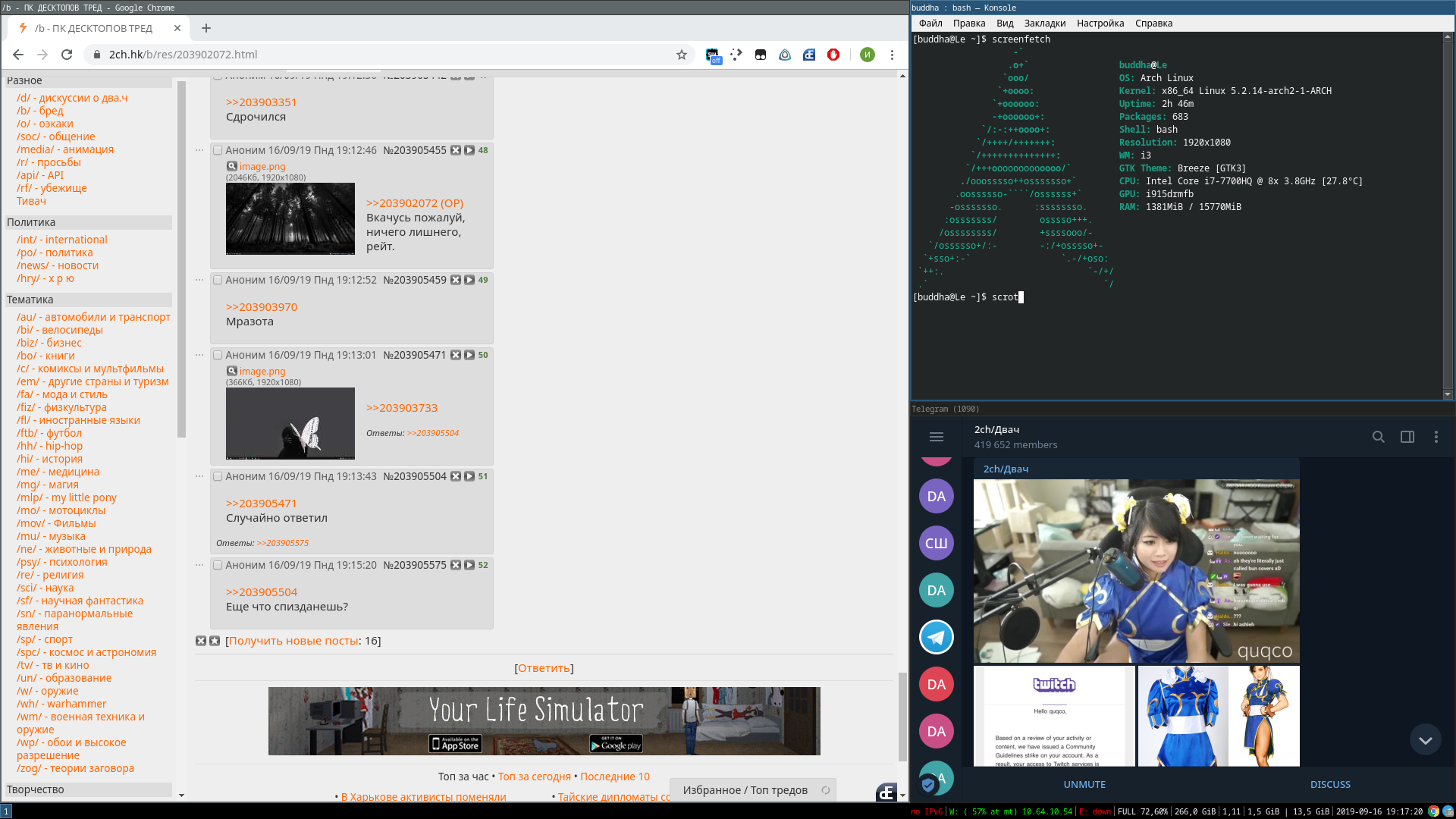Hide post №203905575 with its X icon
Viewport: 1456px width, 819px height.
(456, 565)
